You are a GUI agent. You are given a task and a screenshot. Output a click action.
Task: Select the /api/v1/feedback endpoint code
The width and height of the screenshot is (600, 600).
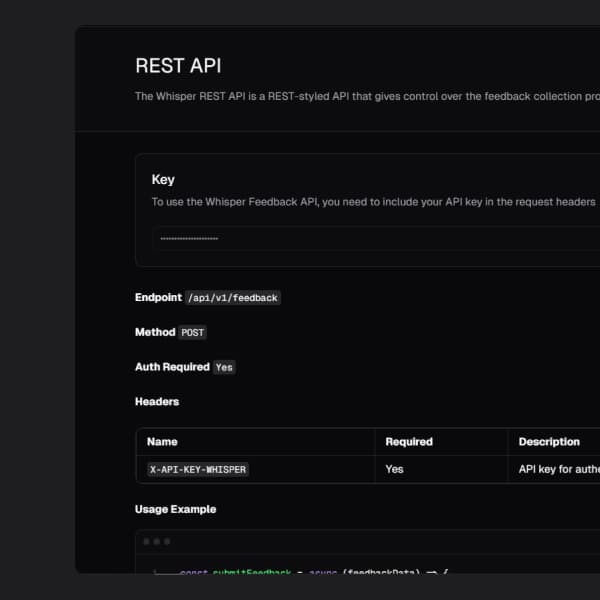(x=233, y=298)
